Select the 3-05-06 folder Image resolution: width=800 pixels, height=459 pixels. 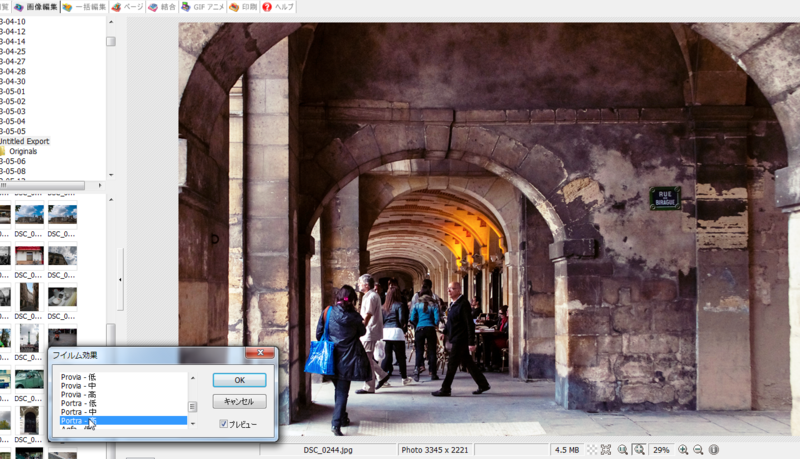click(13, 161)
